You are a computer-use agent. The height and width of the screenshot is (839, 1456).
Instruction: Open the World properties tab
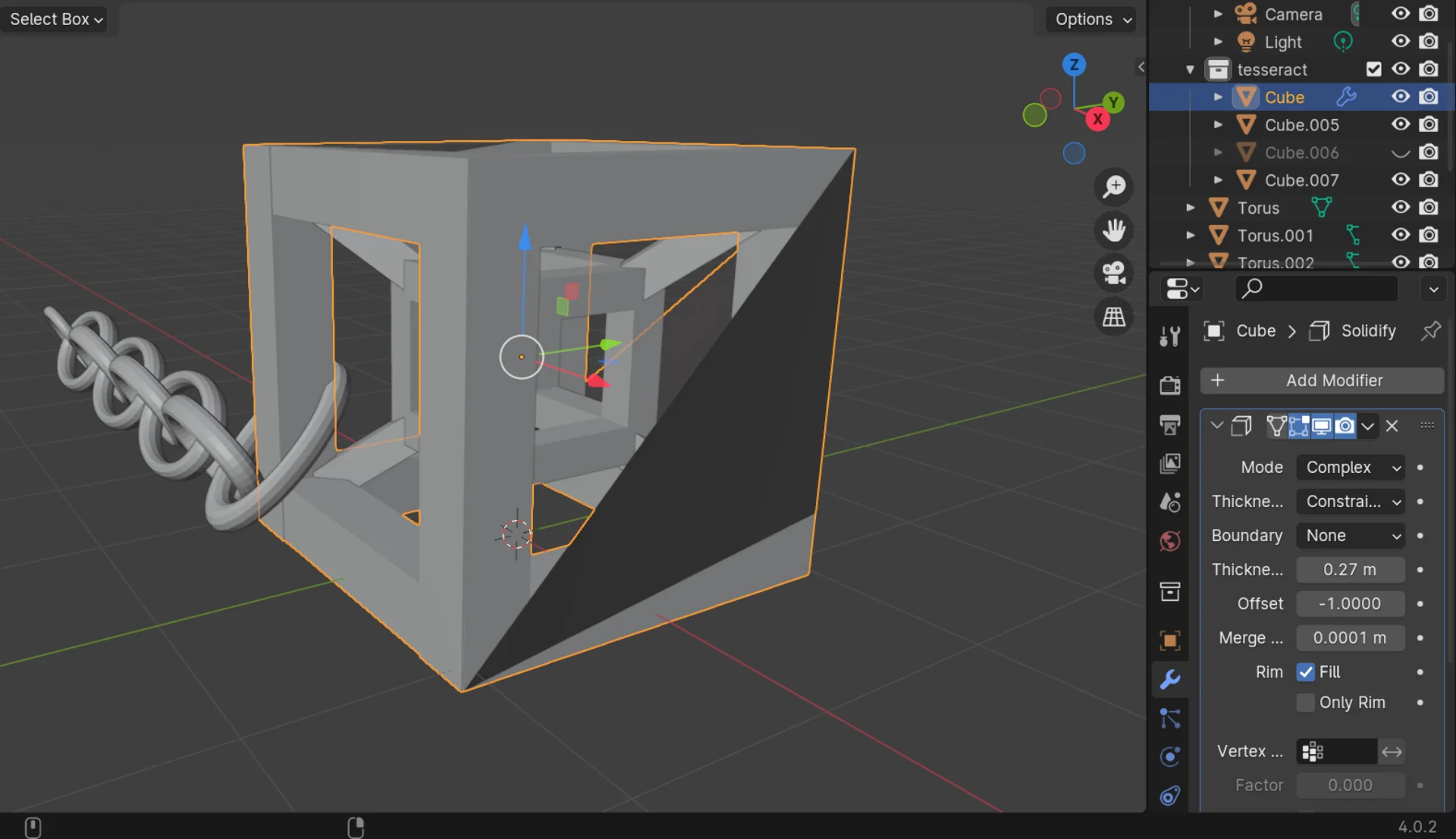(x=1169, y=541)
